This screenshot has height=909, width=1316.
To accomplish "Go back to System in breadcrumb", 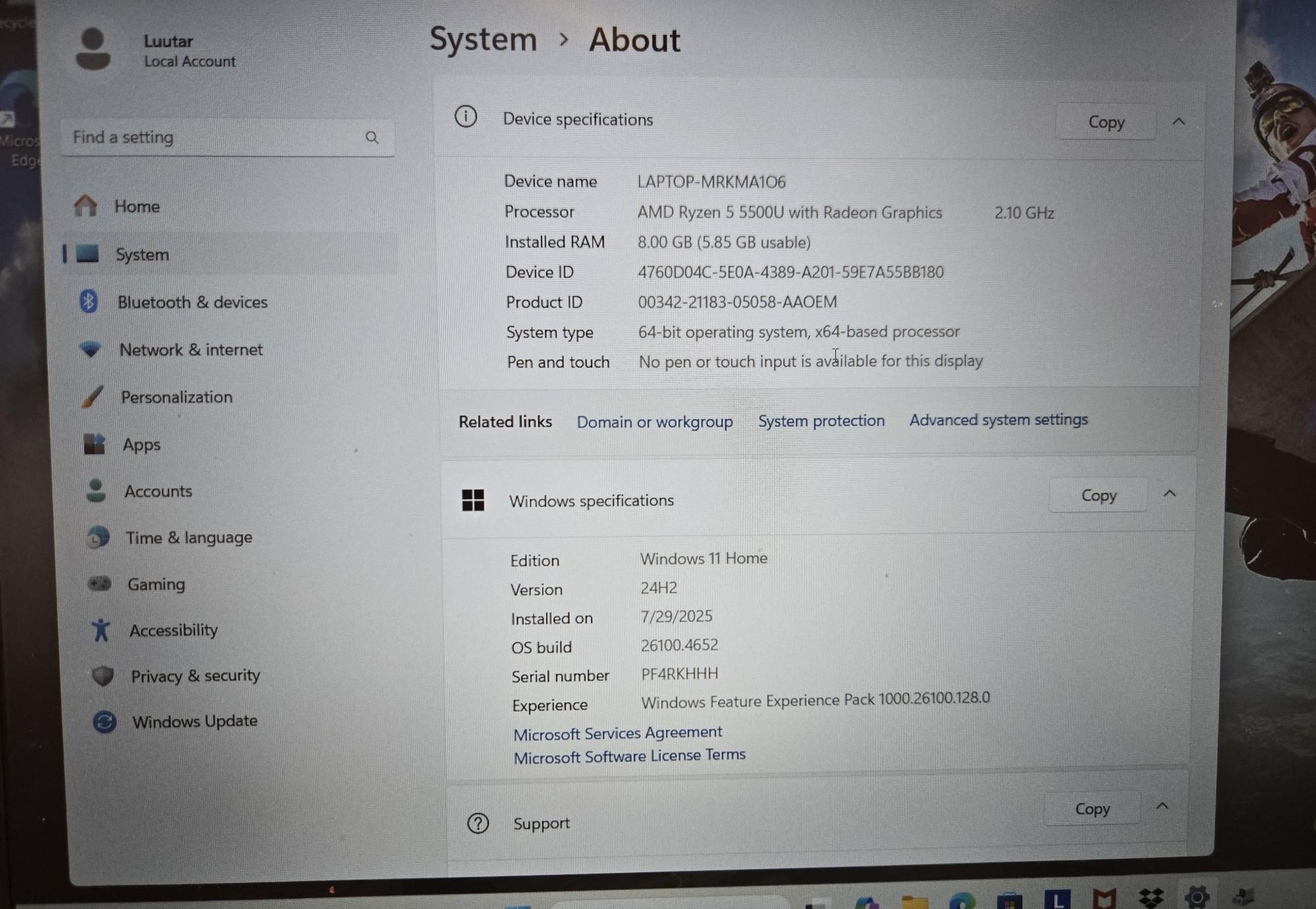I will (x=484, y=39).
